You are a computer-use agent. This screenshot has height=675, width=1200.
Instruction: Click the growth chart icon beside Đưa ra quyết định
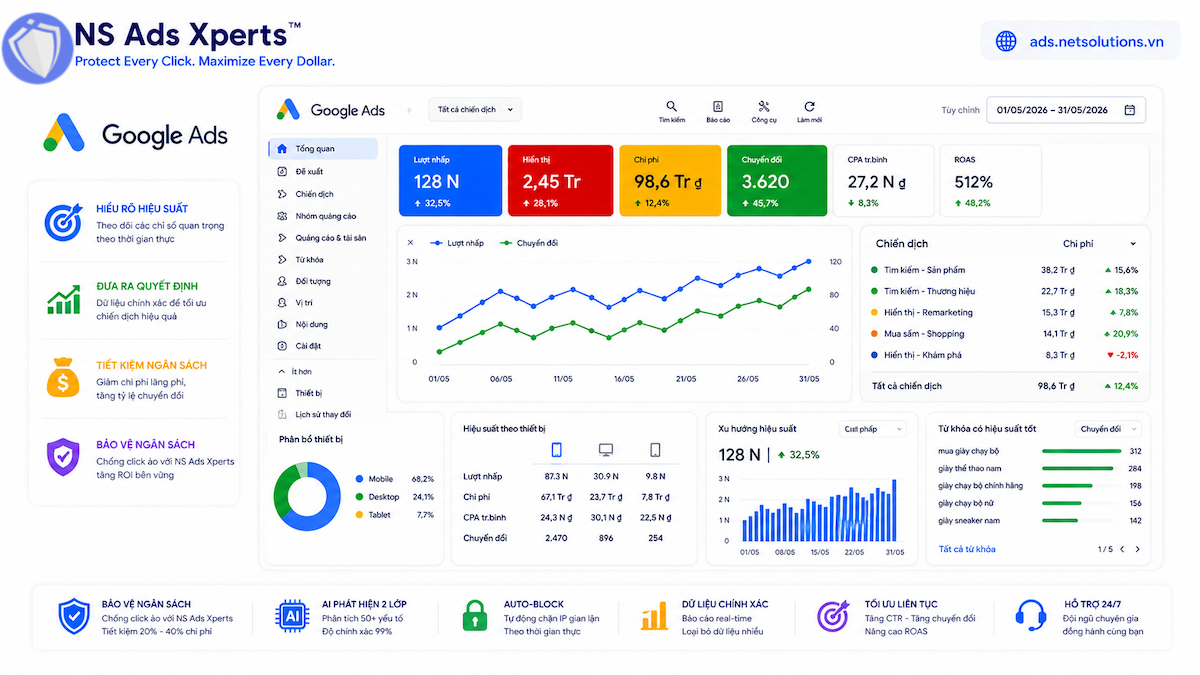pyautogui.click(x=62, y=299)
